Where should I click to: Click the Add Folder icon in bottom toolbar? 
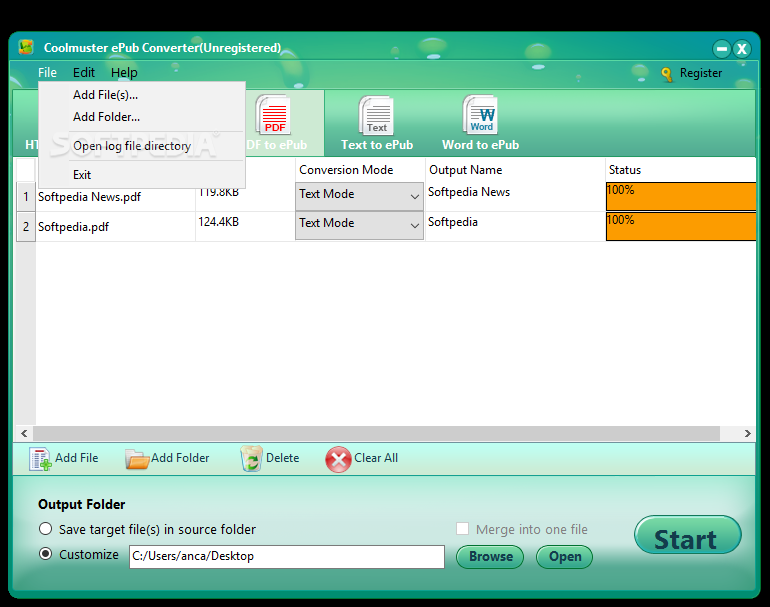pos(137,459)
